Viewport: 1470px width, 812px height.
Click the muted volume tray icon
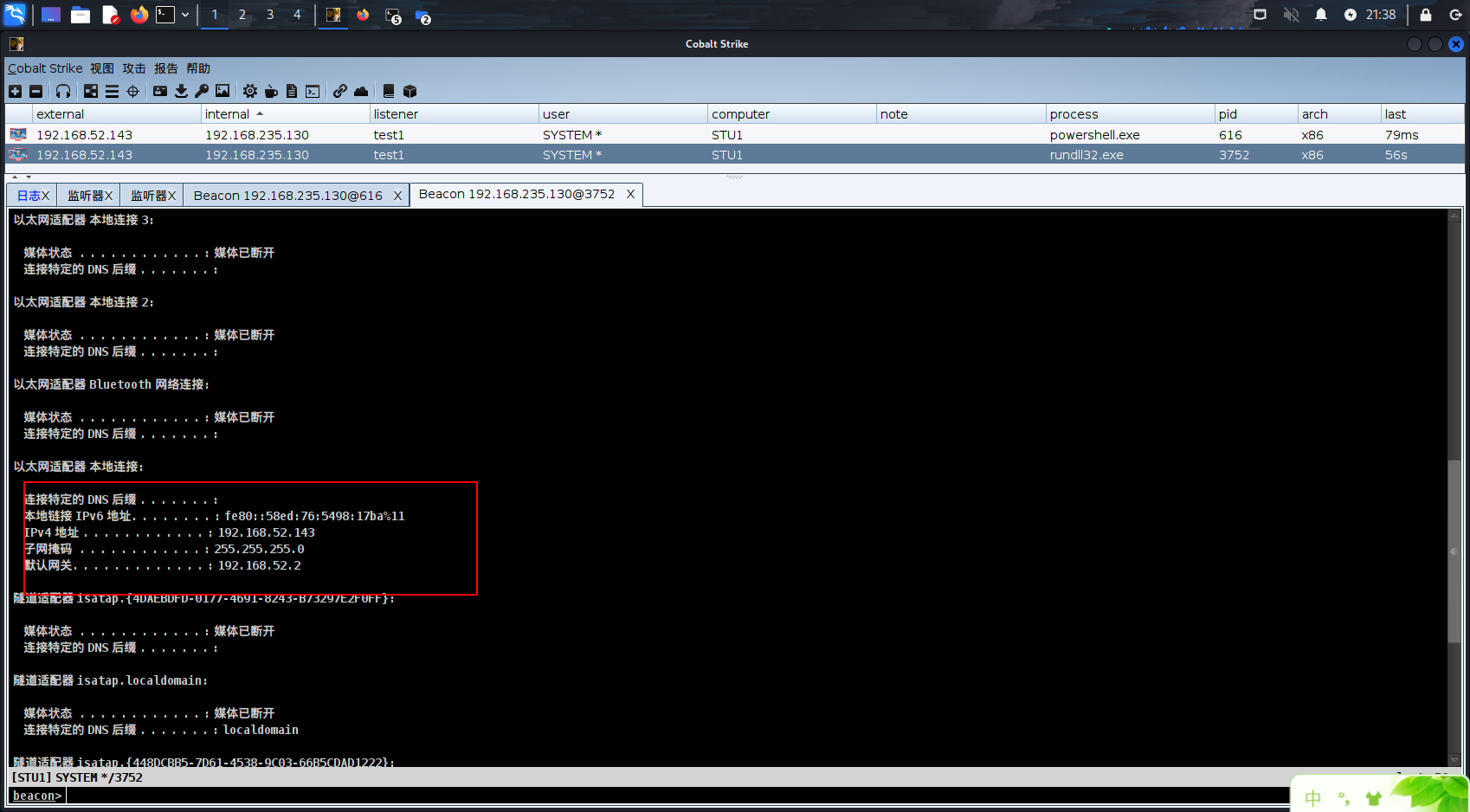coord(1291,15)
